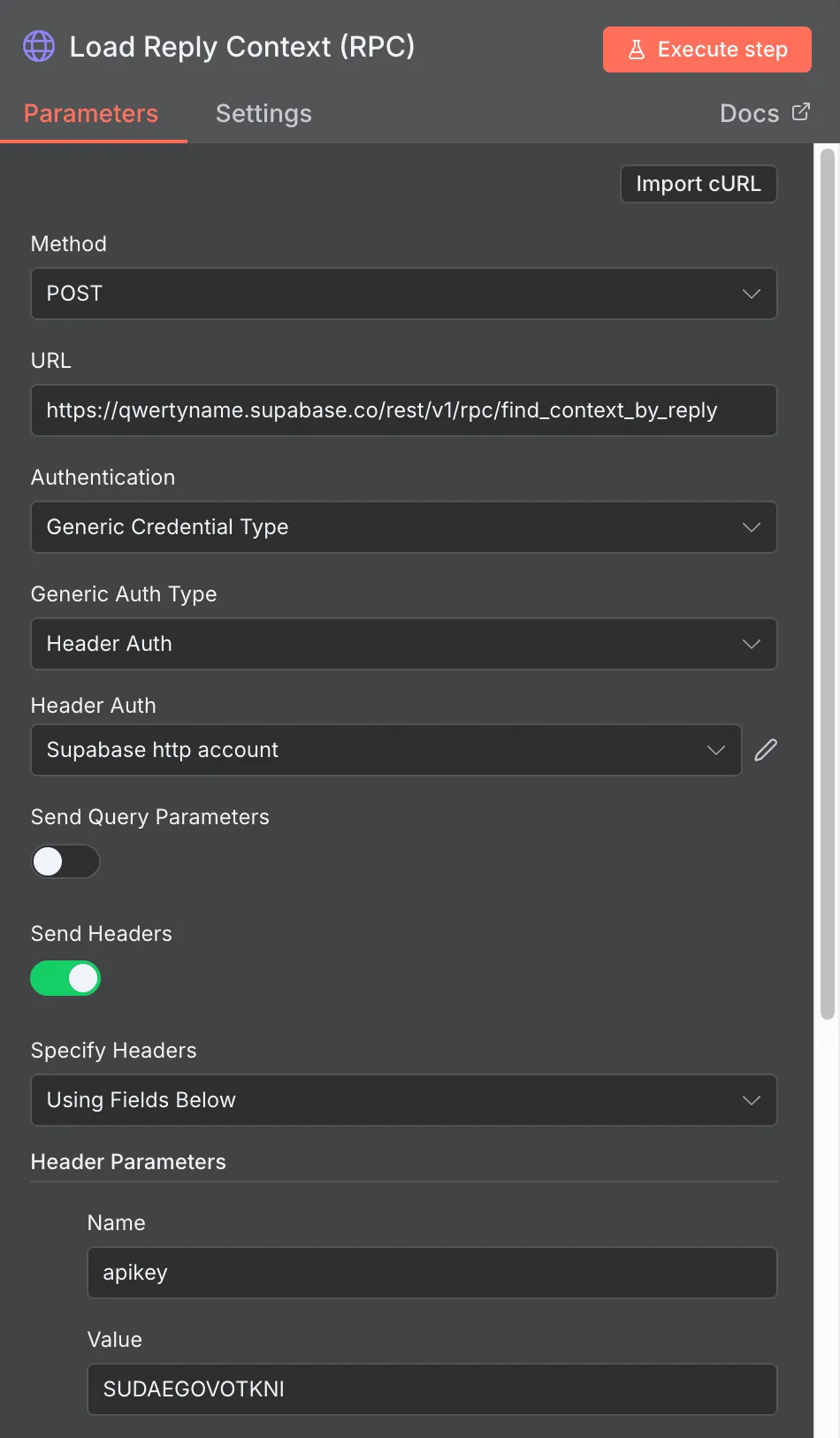The height and width of the screenshot is (1438, 840).
Task: Toggle Send Query Parameters on
Action: click(x=65, y=861)
